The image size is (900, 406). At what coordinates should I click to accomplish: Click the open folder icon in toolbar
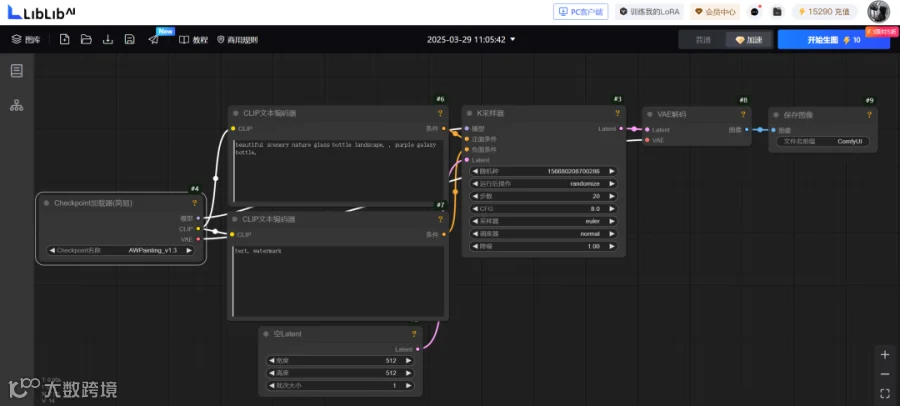click(86, 40)
